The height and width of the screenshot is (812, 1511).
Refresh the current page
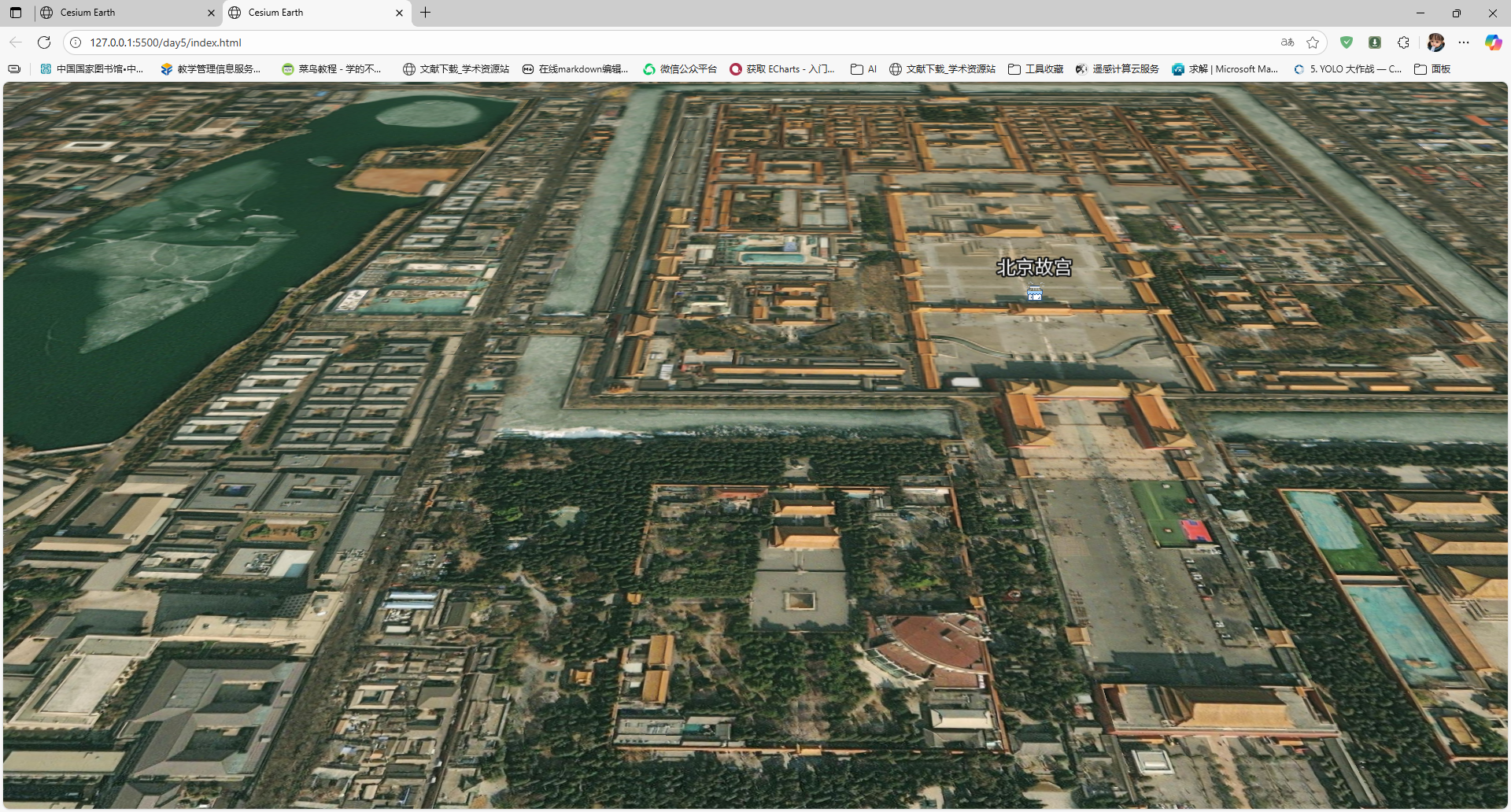pyautogui.click(x=44, y=42)
